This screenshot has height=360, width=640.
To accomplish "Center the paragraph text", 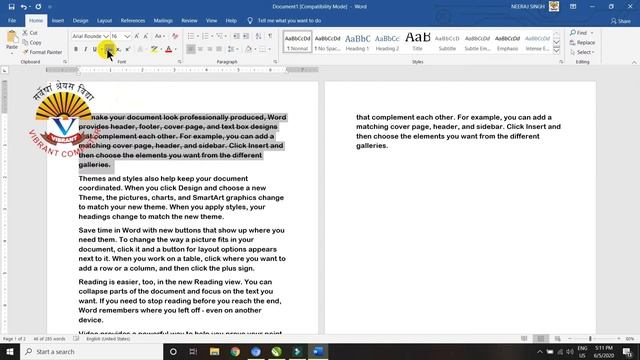I will pos(200,49).
